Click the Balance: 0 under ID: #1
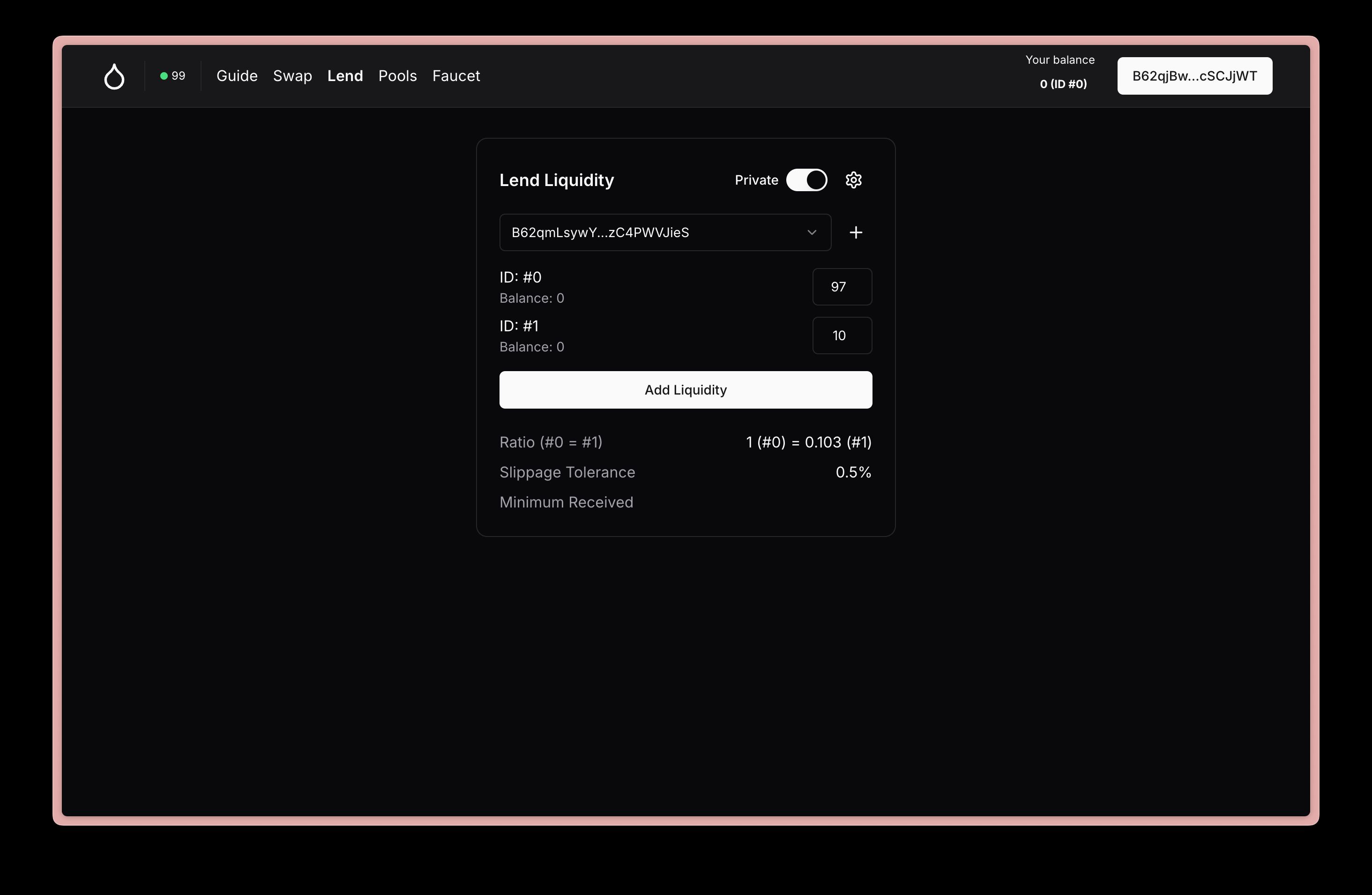 click(531, 347)
